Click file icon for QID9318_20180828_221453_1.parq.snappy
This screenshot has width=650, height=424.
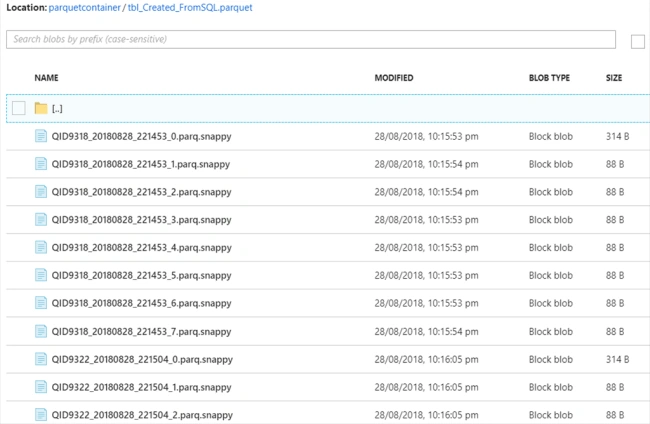click(41, 164)
